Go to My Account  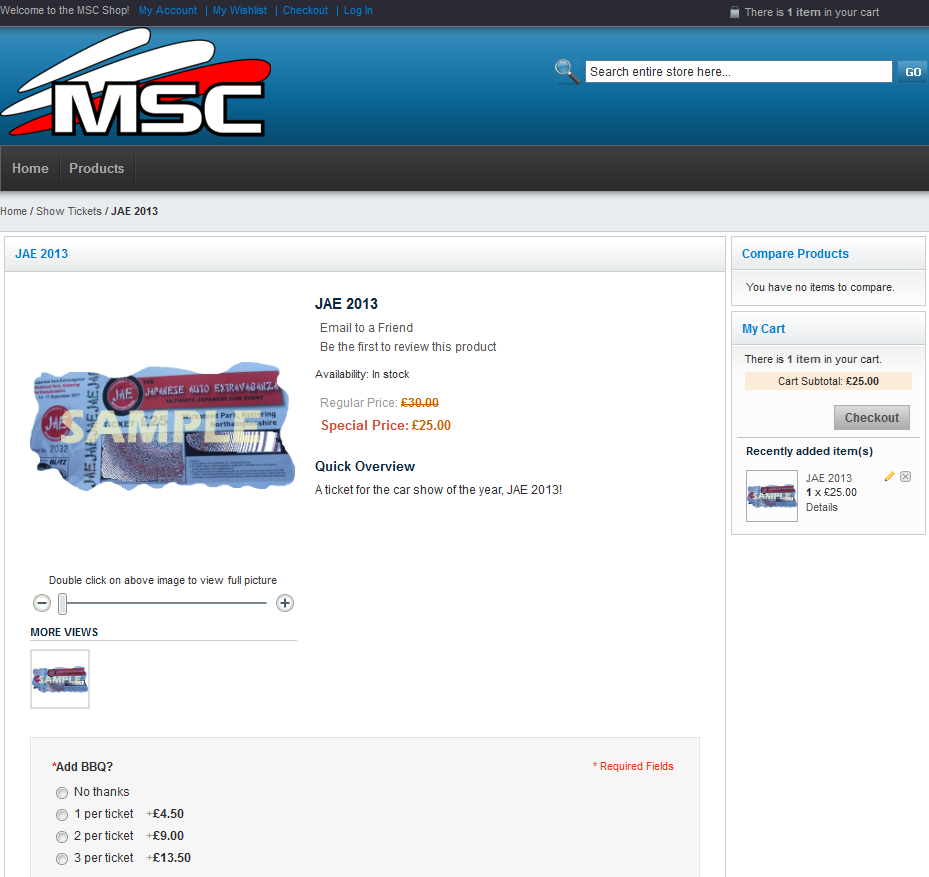pos(168,11)
